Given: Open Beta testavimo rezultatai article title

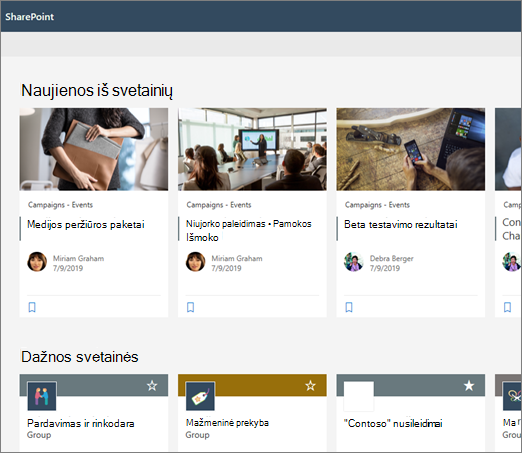Looking at the screenshot, I should pos(401,224).
